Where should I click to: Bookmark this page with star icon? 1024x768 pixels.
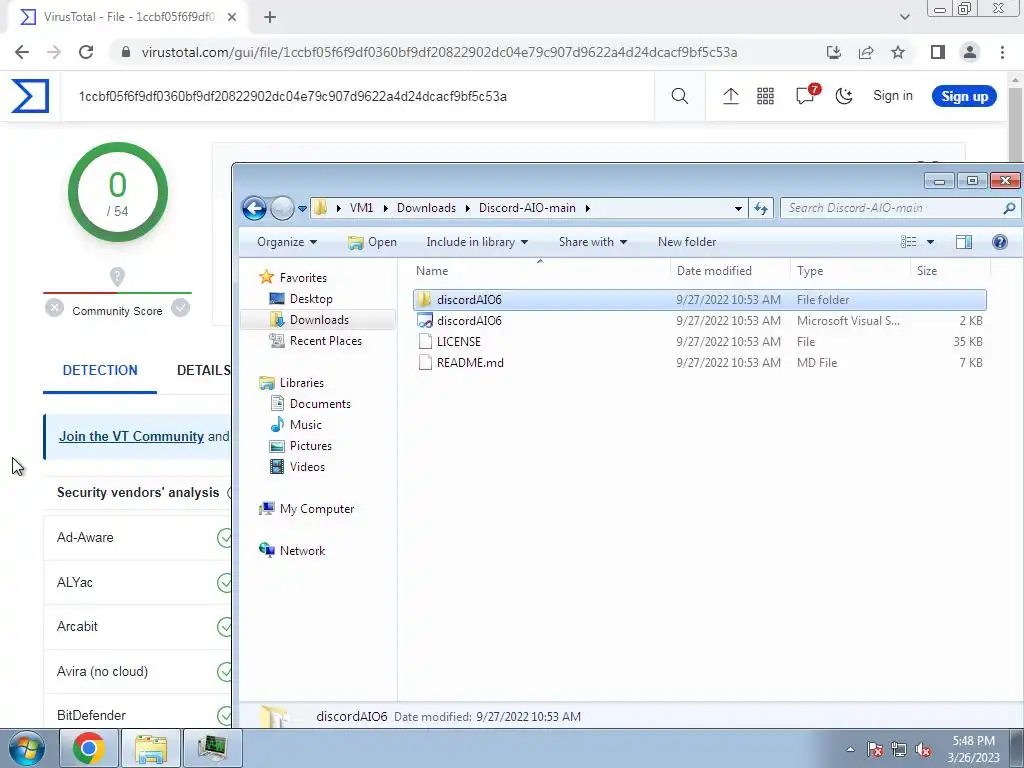tap(898, 52)
